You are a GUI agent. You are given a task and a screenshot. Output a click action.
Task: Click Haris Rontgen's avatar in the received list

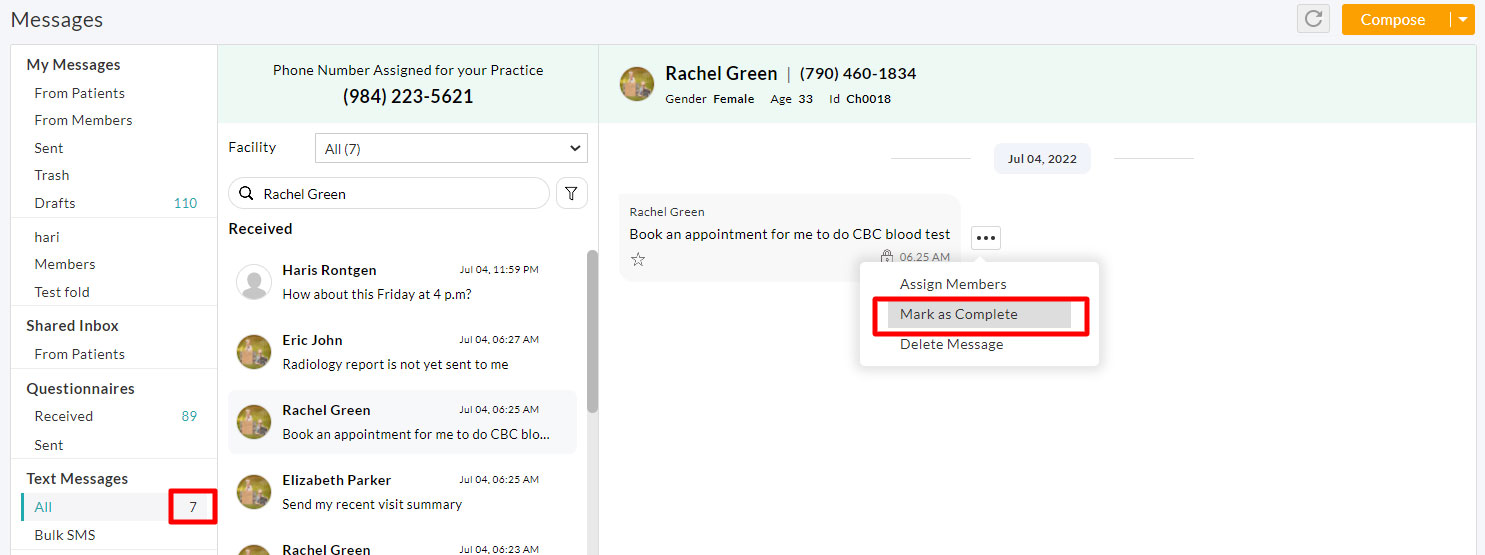pos(254,282)
